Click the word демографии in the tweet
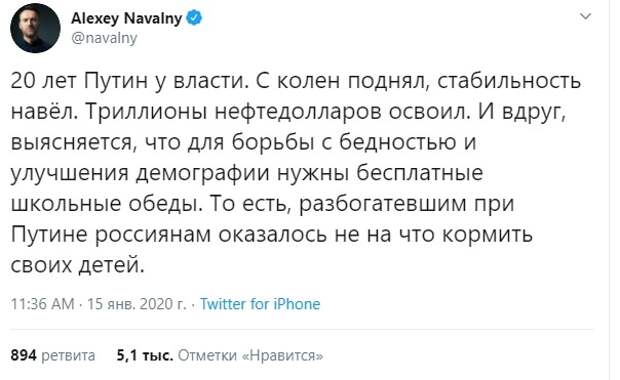This screenshot has width=620, height=380. (x=203, y=174)
